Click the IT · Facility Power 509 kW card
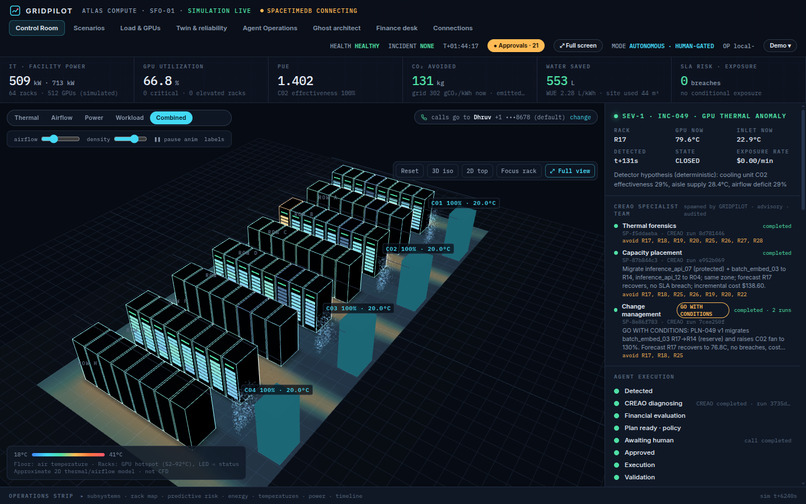 click(x=67, y=80)
